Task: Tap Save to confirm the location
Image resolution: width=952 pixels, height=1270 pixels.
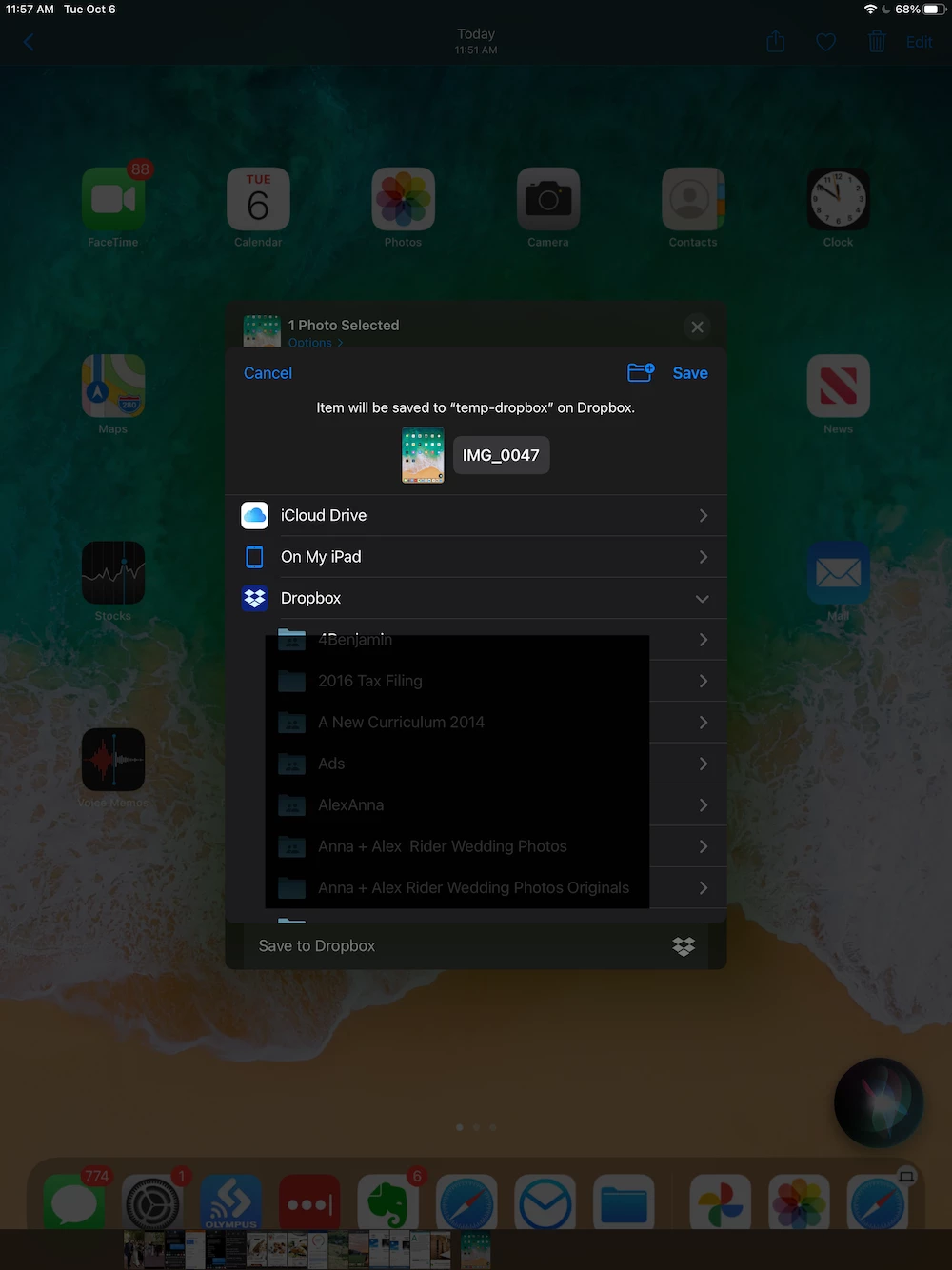Action: (690, 373)
